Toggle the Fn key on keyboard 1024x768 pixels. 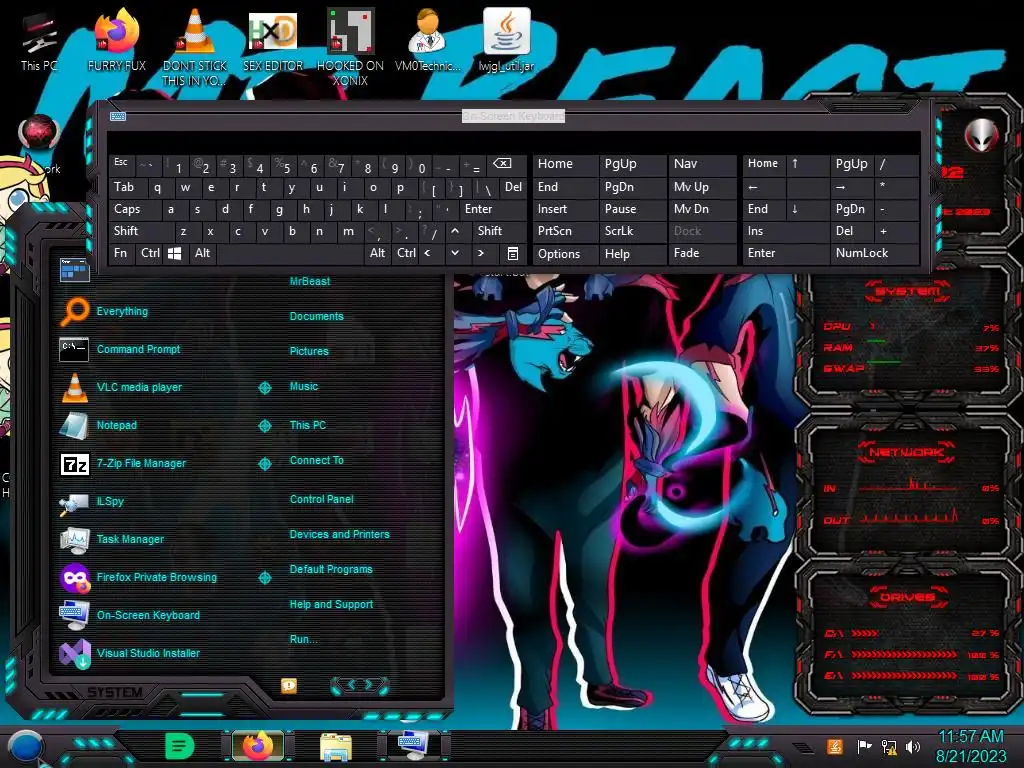coord(121,253)
